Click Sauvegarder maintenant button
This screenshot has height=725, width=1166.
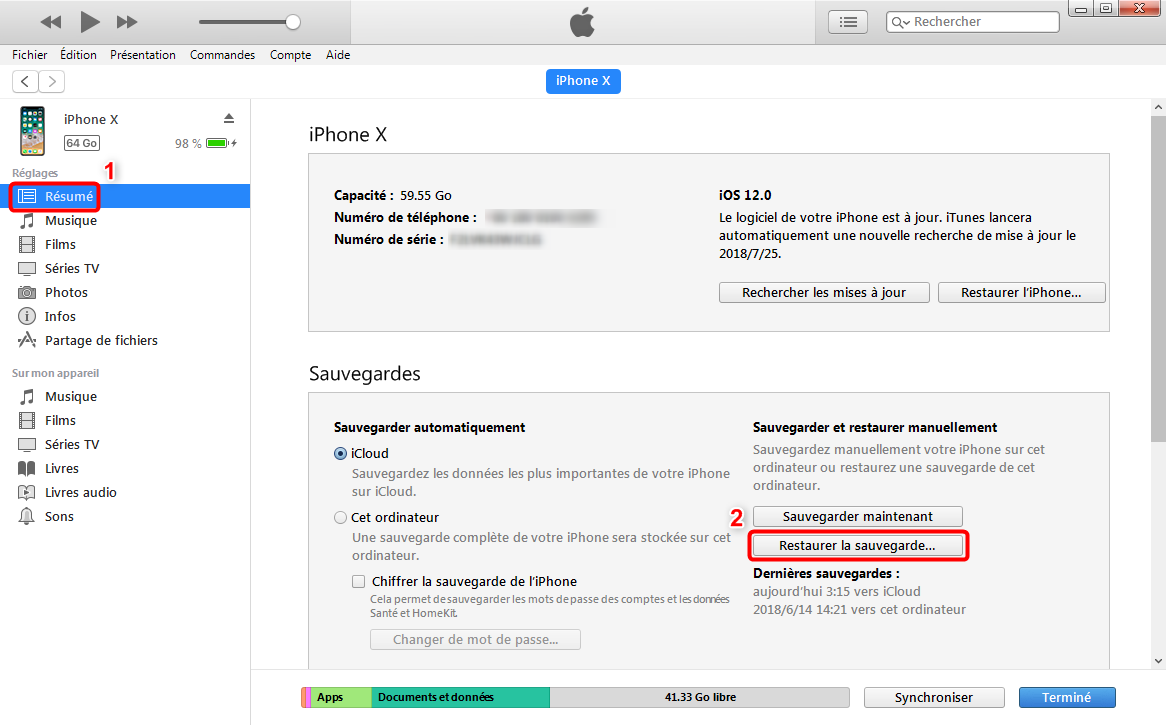pos(857,516)
